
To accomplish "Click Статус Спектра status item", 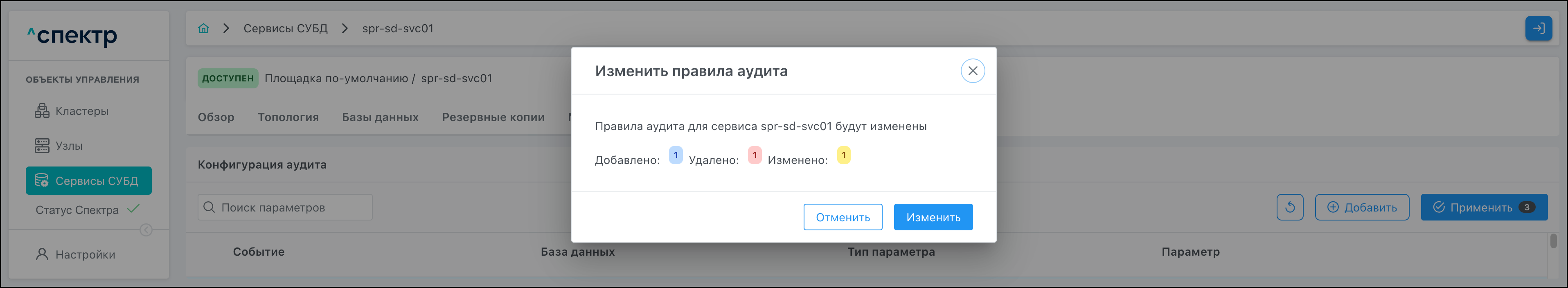I will (x=77, y=210).
